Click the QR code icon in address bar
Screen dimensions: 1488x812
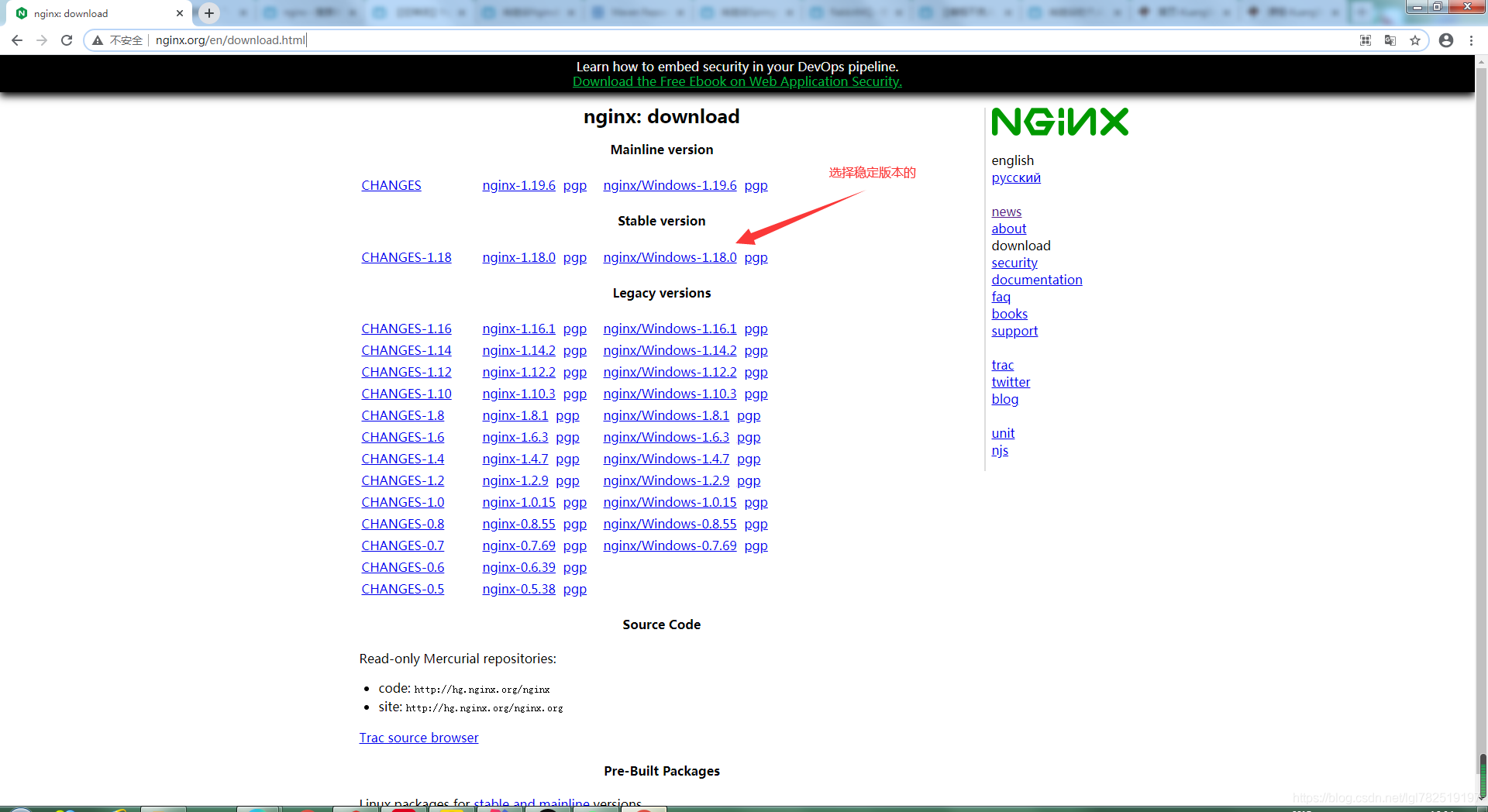(1366, 40)
